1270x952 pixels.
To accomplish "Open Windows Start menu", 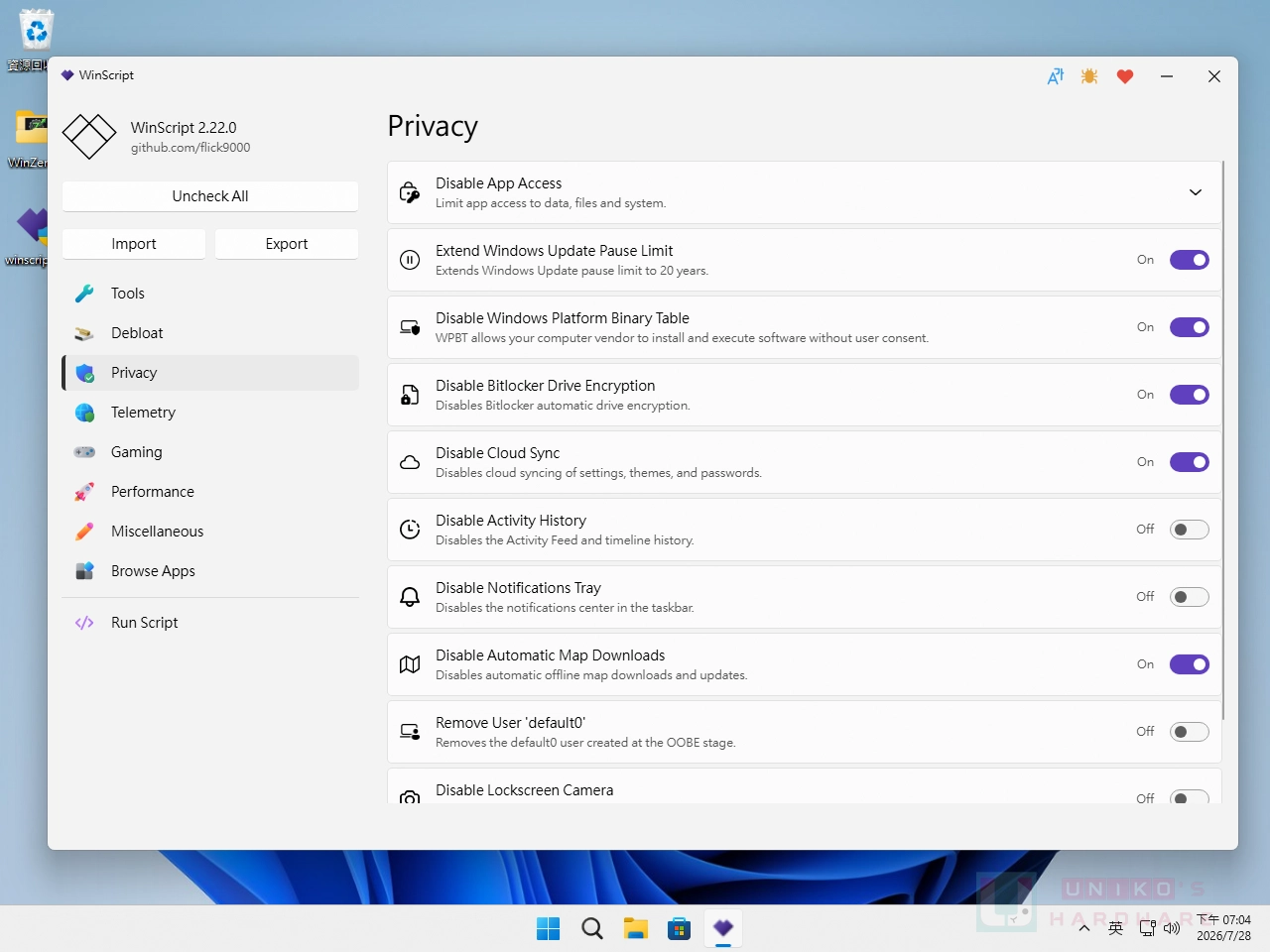I will pos(549,928).
